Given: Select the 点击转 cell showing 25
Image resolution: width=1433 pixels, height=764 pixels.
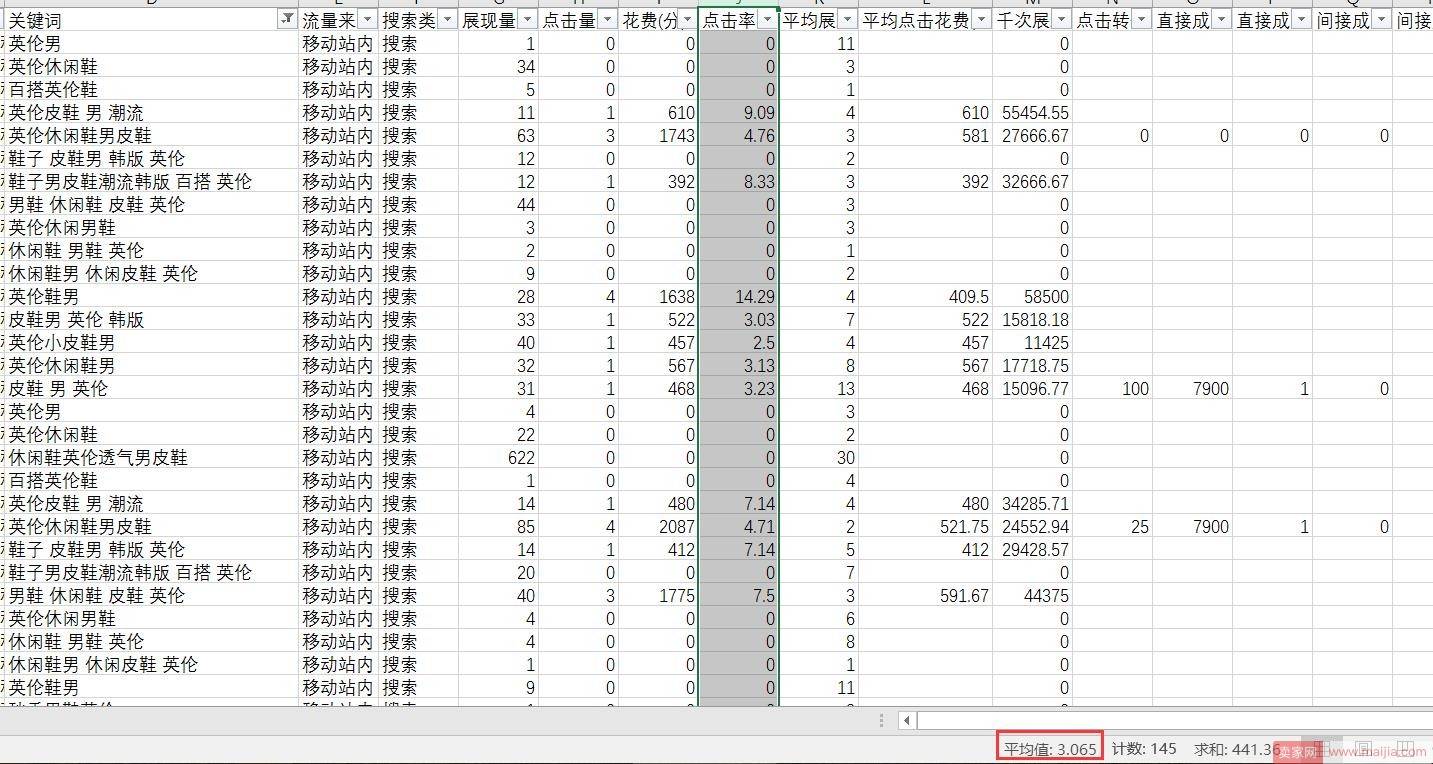Looking at the screenshot, I should 1112,526.
